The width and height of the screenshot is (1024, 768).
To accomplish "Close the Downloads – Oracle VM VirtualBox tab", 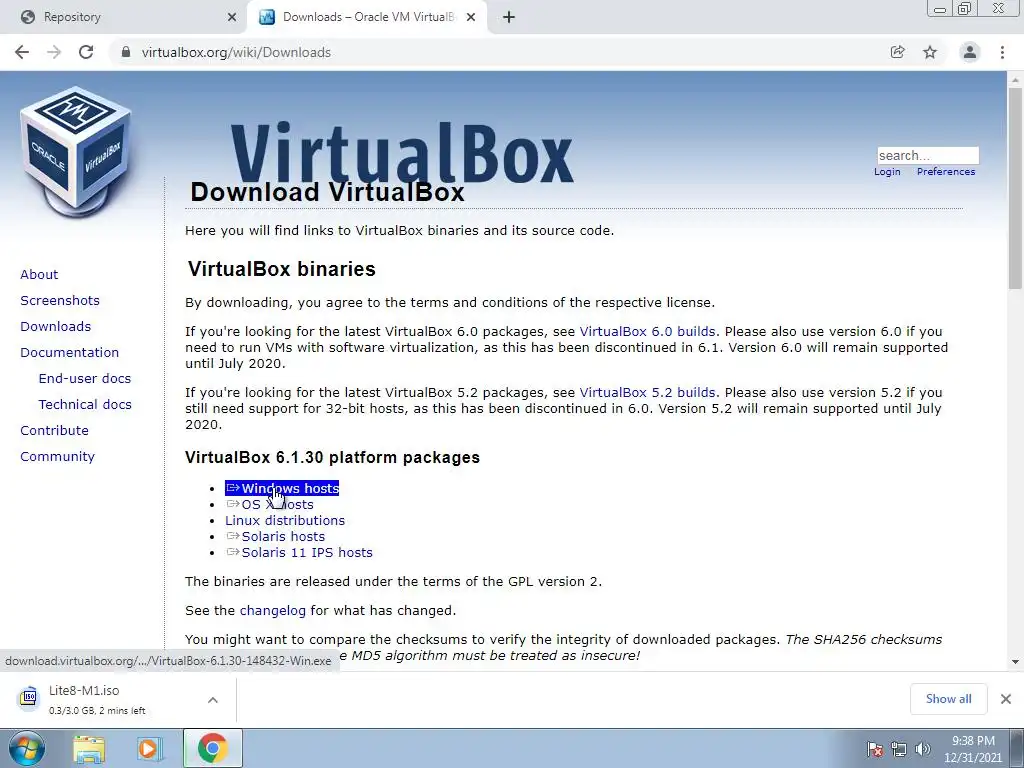I will [471, 17].
